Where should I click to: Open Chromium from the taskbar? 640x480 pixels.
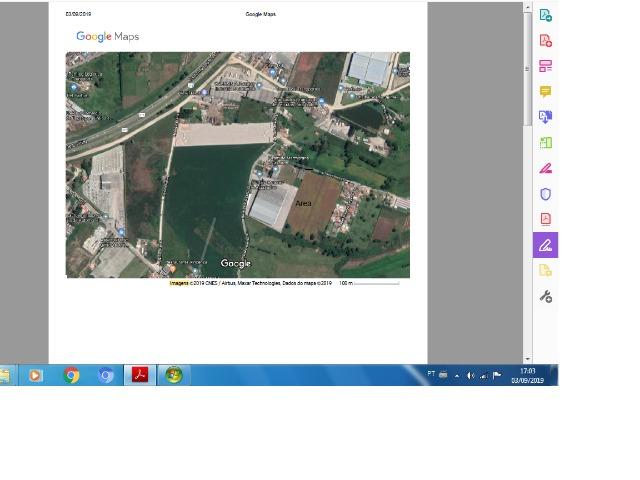tap(106, 375)
